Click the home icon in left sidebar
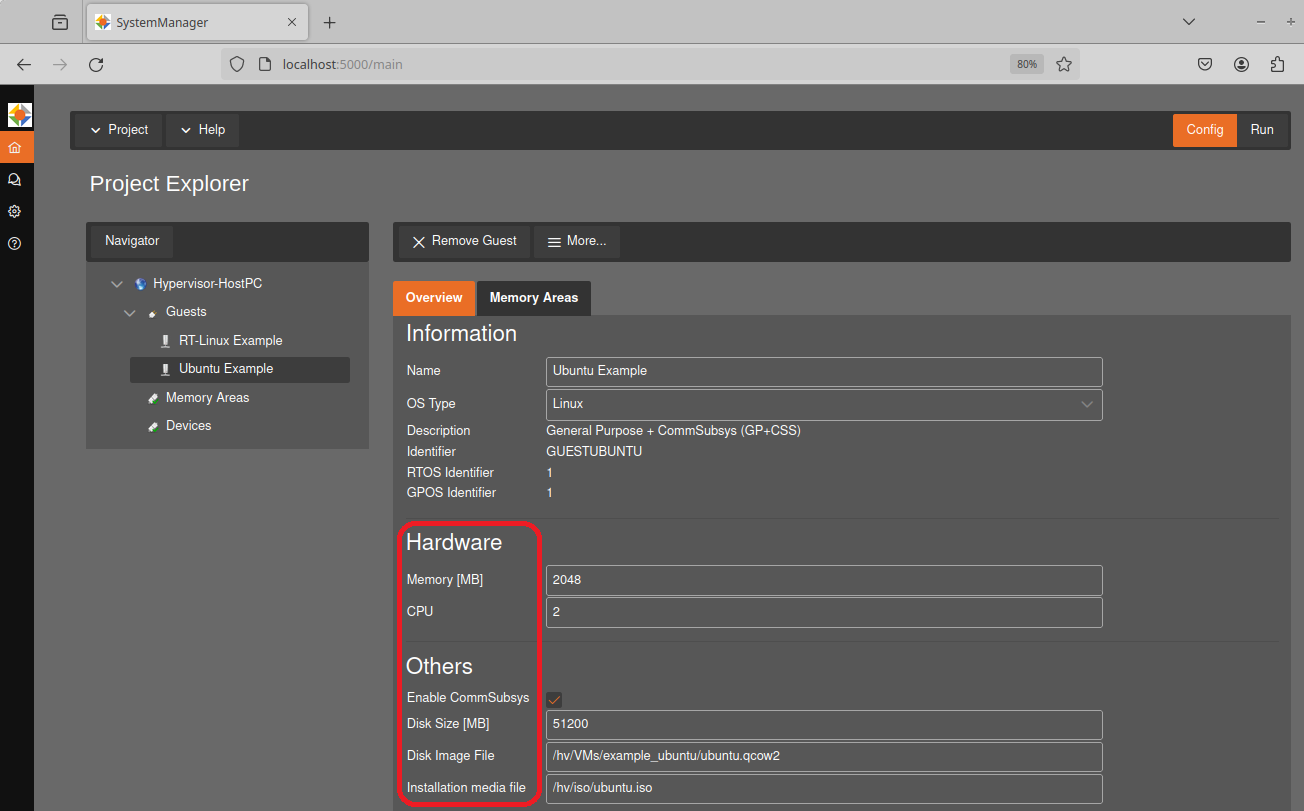Image resolution: width=1304 pixels, height=811 pixels. tap(15, 148)
